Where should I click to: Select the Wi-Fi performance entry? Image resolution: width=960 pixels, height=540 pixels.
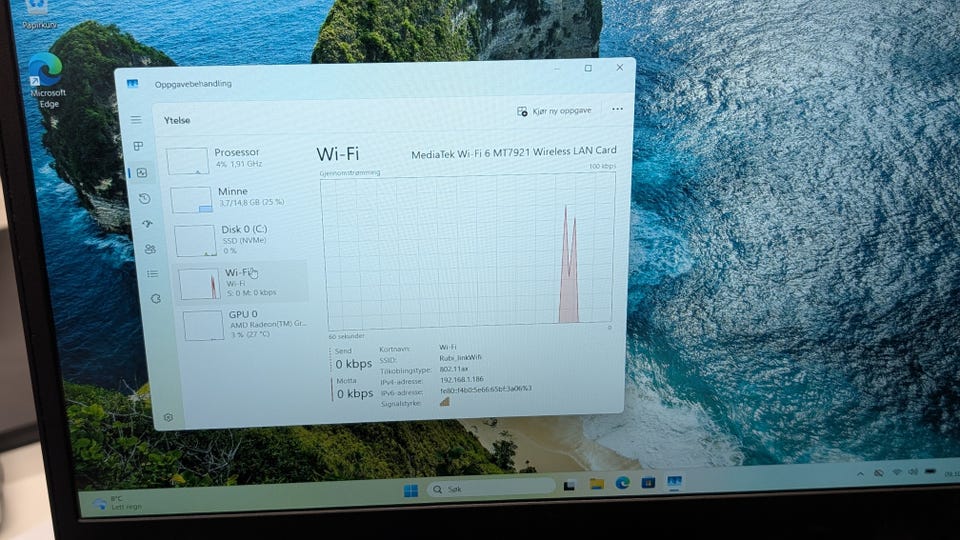(242, 282)
